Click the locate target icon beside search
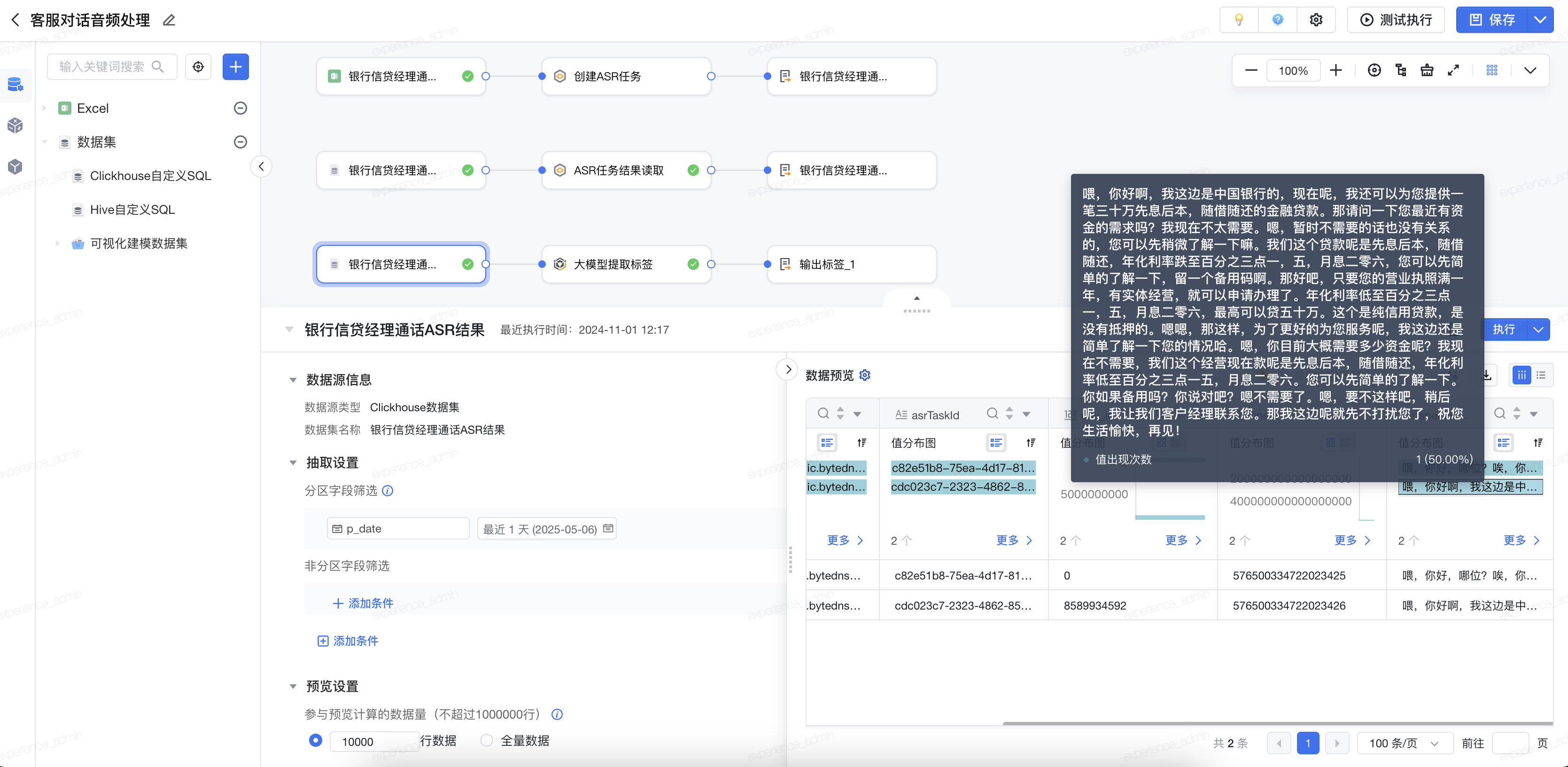 [x=198, y=67]
